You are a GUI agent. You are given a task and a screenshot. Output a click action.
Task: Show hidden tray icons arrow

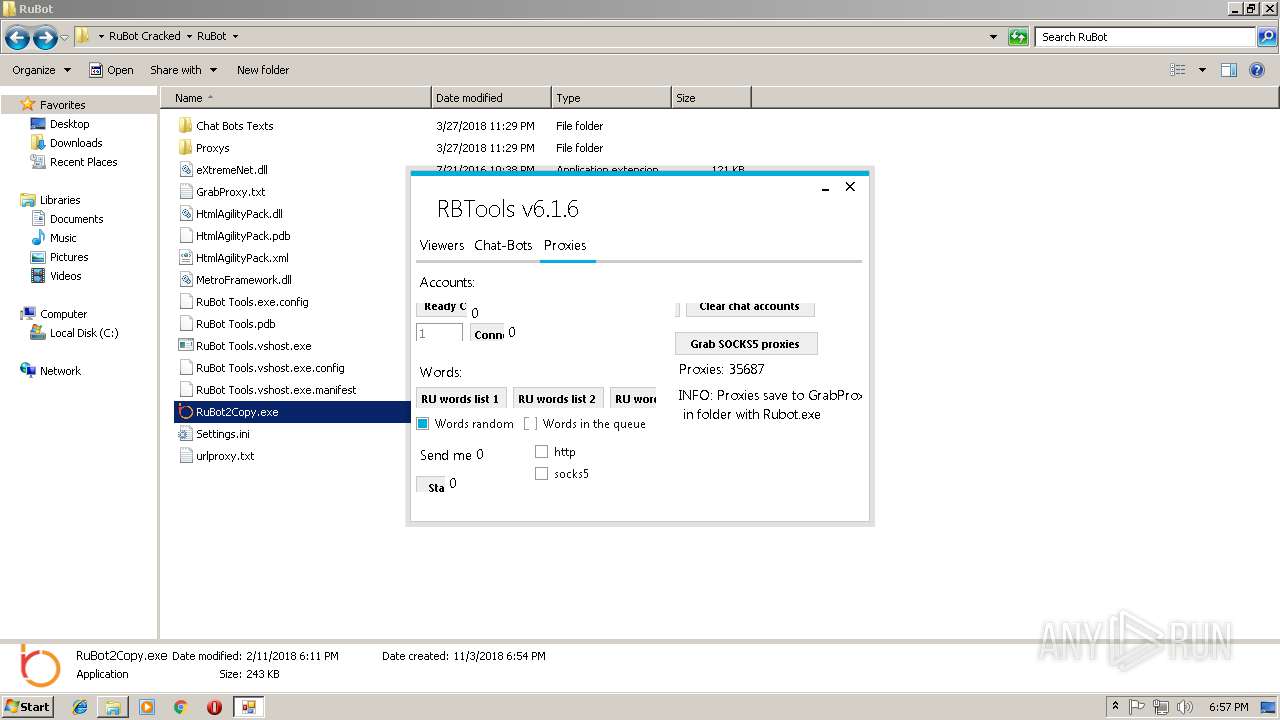pos(1114,707)
